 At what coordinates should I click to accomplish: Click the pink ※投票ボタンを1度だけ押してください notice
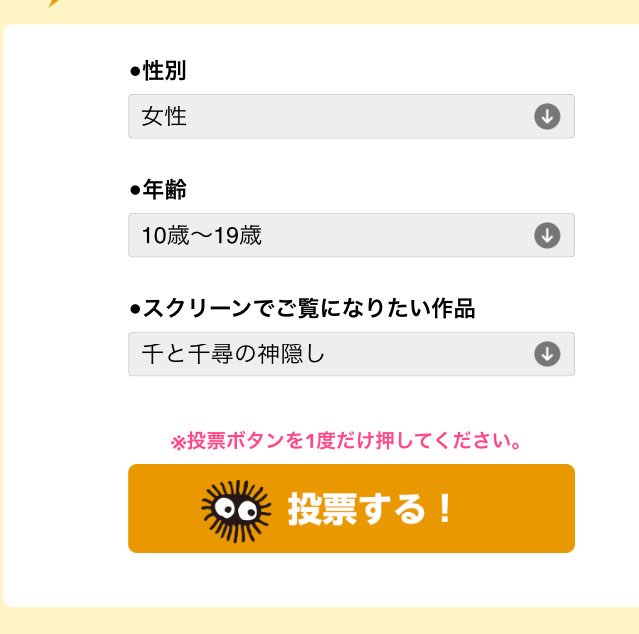(348, 441)
